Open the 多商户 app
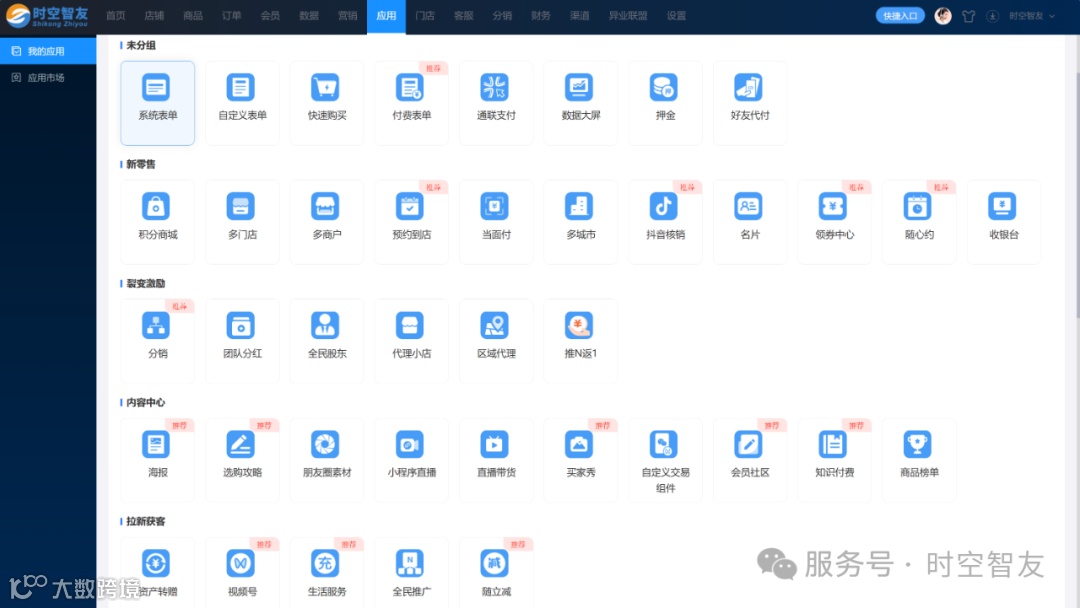 pyautogui.click(x=326, y=222)
